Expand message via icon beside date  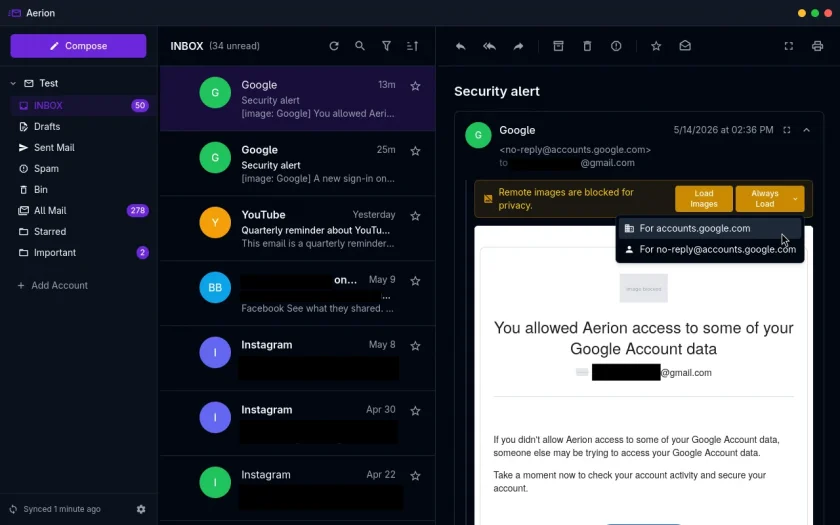[x=786, y=130]
